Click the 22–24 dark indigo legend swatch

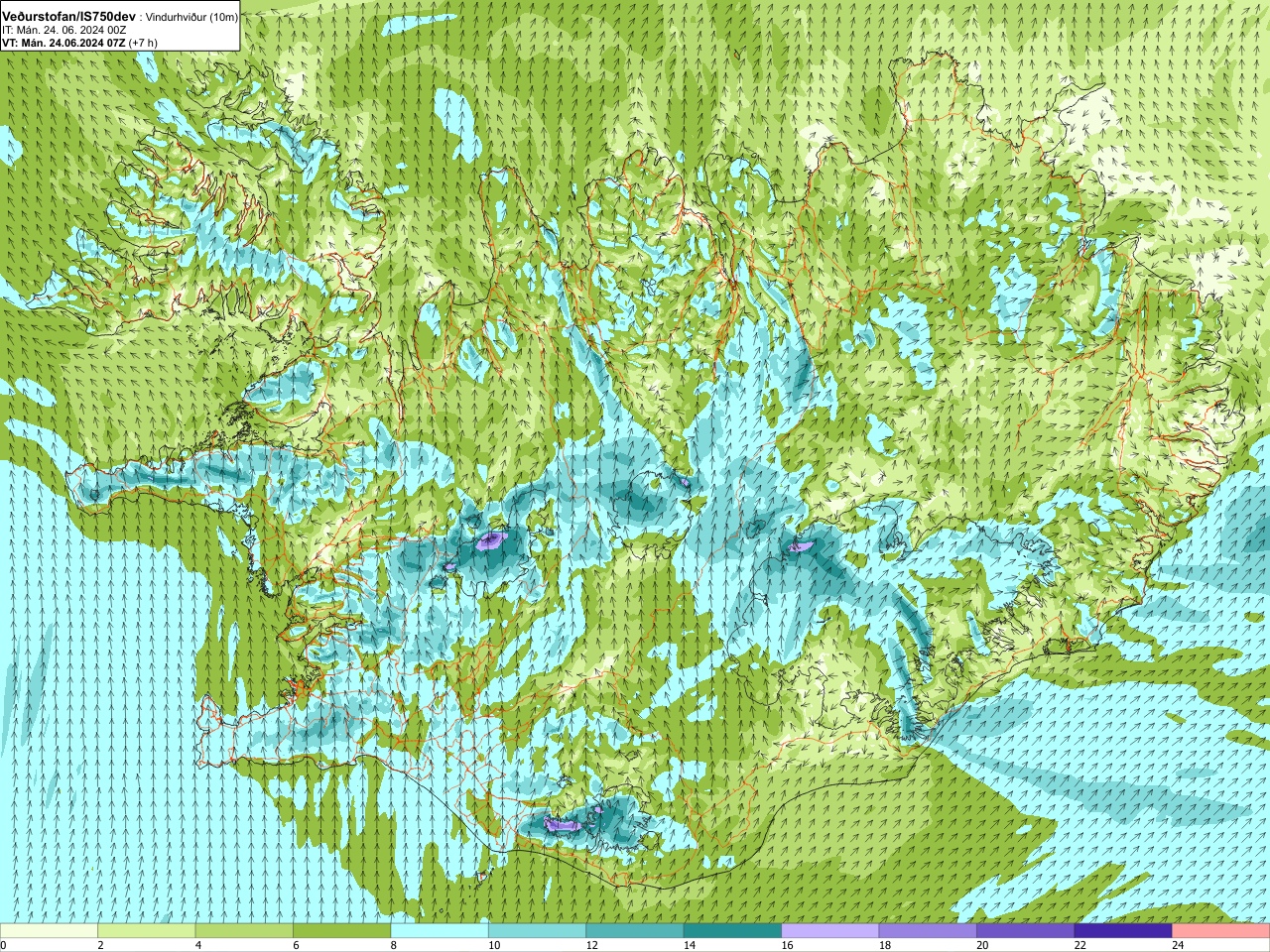click(x=1123, y=931)
